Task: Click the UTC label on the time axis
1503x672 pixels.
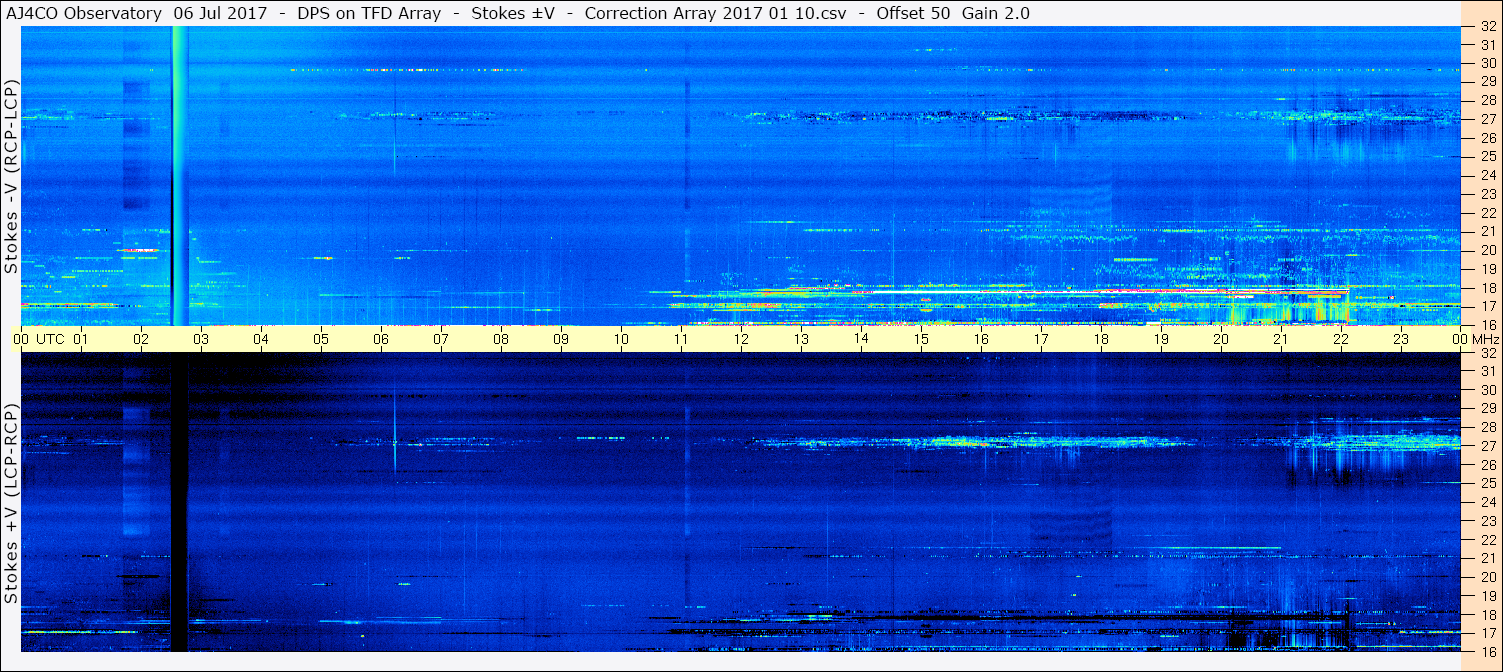Action: pos(50,339)
